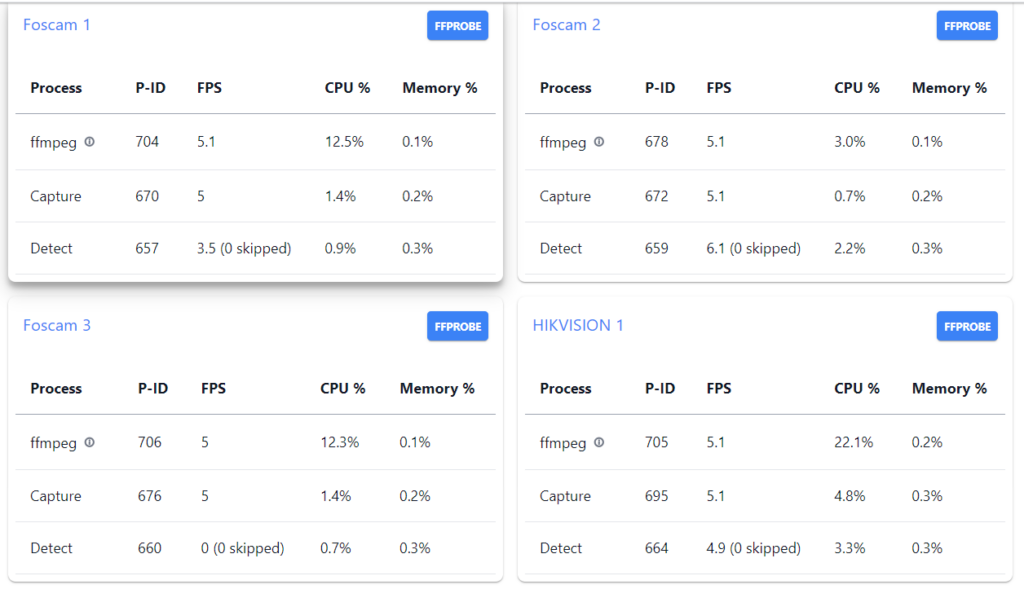Screen dimensions: 1024x589
Task: Open the Foscam 2 camera link
Action: click(x=566, y=25)
